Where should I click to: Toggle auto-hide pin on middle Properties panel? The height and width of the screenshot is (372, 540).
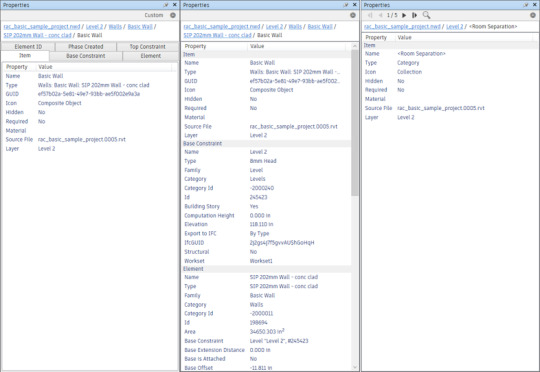(x=346, y=5)
